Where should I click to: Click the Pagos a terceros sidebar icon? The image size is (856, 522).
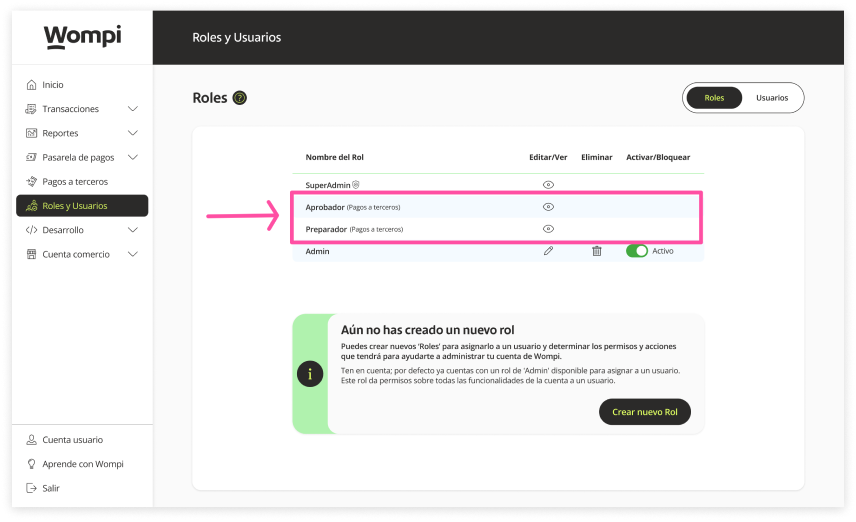(32, 182)
